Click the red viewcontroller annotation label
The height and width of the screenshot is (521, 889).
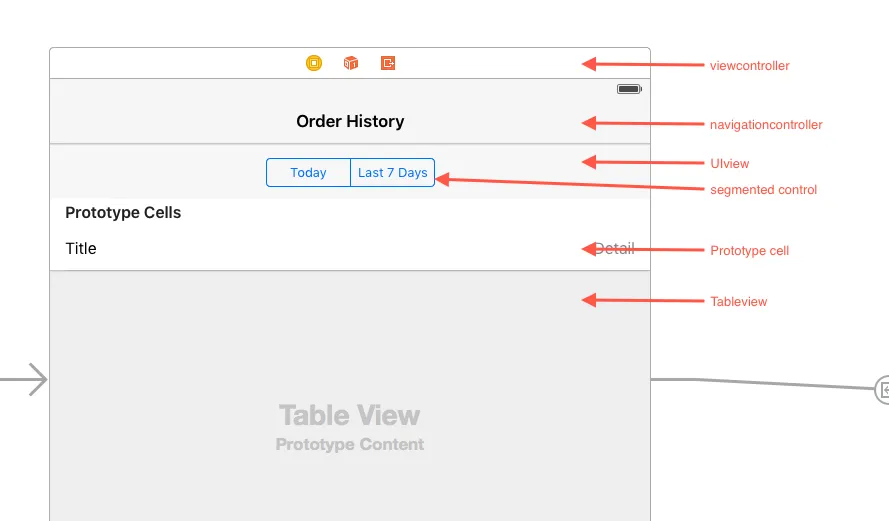749,66
